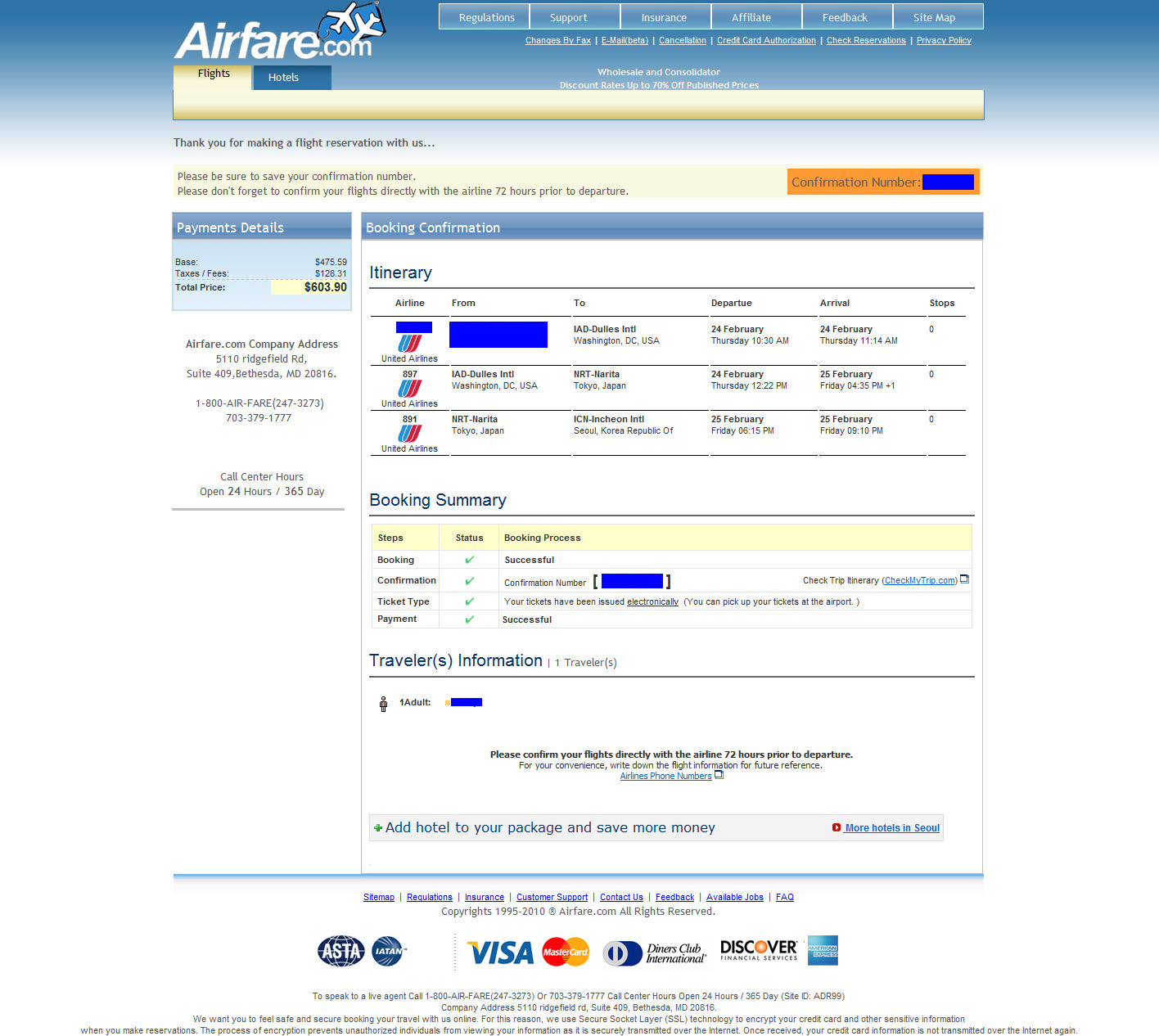1159x1036 pixels.
Task: Open the footer Insurance link
Action: click(x=485, y=897)
